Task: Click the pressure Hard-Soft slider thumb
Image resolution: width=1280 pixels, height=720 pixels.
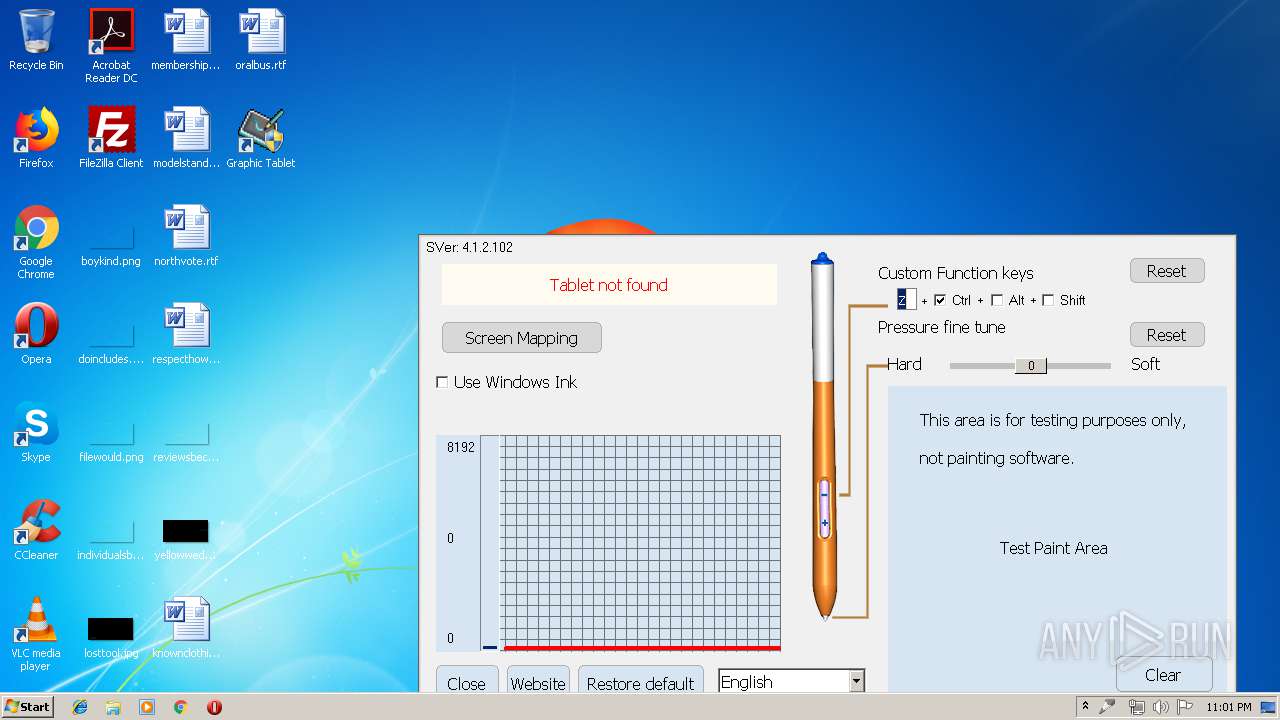Action: (x=1031, y=366)
